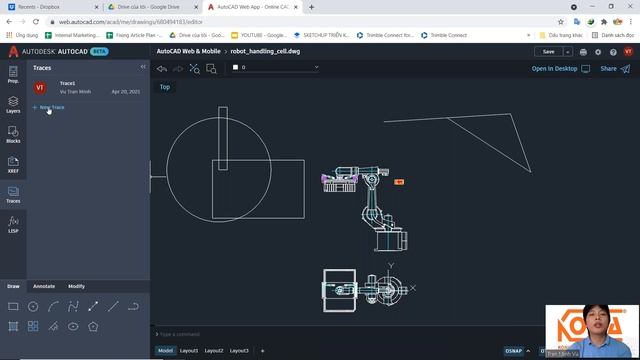Open the LISP panel
Image resolution: width=640 pixels, height=360 pixels.
click(x=13, y=224)
